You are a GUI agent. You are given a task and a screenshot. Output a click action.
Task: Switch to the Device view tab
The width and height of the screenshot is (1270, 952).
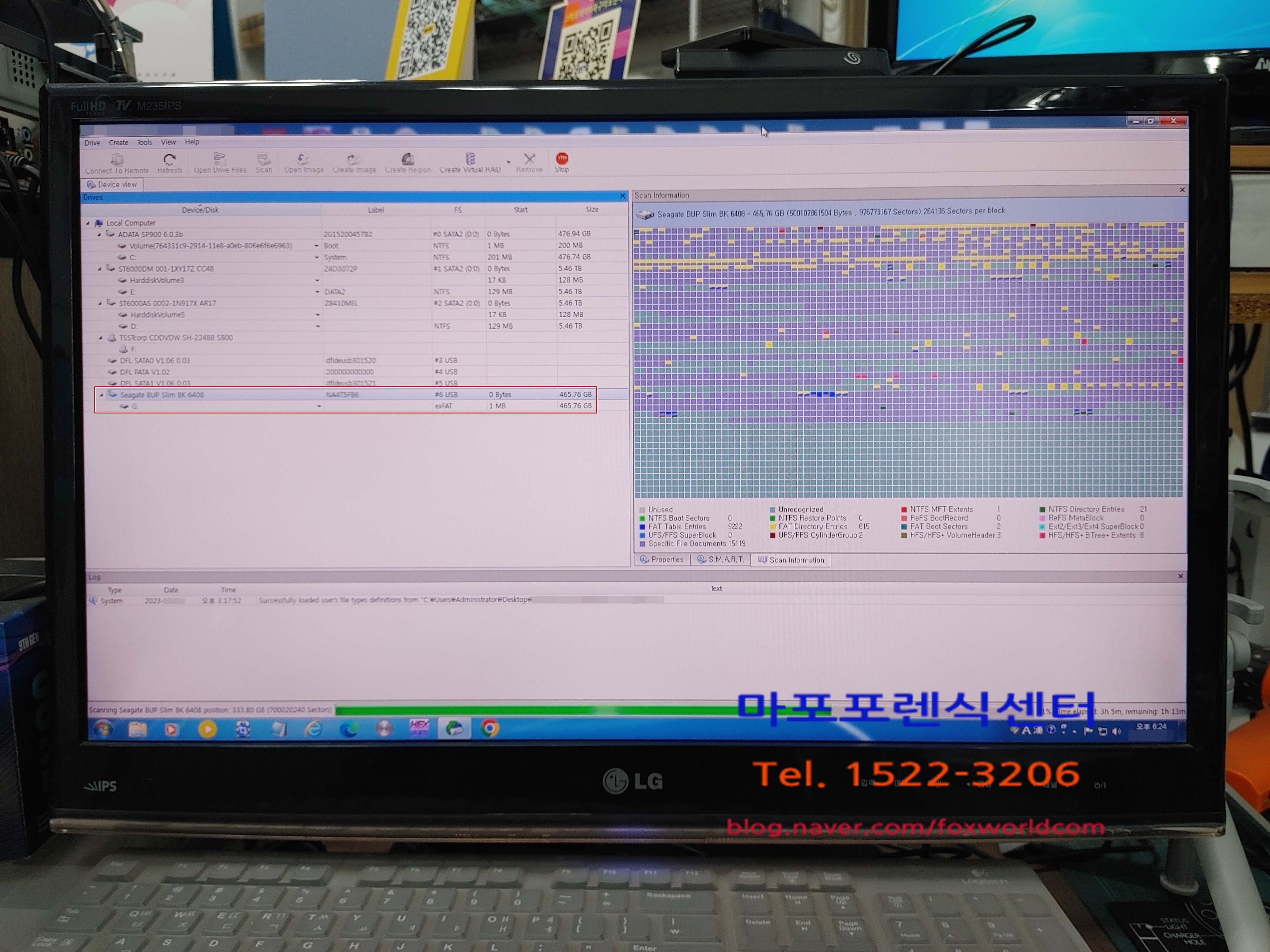click(112, 185)
